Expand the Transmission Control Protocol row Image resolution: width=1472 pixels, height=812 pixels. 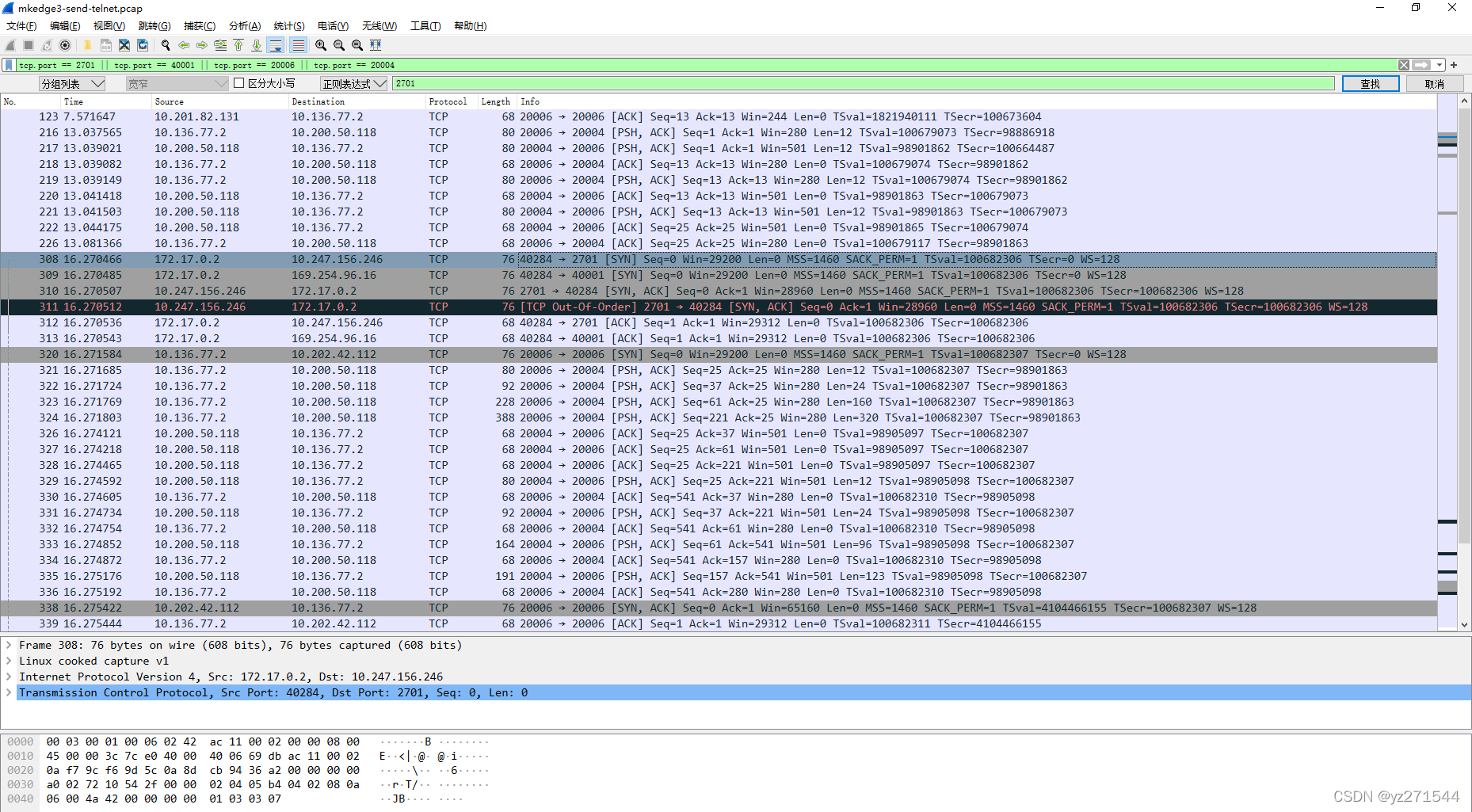pyautogui.click(x=9, y=692)
